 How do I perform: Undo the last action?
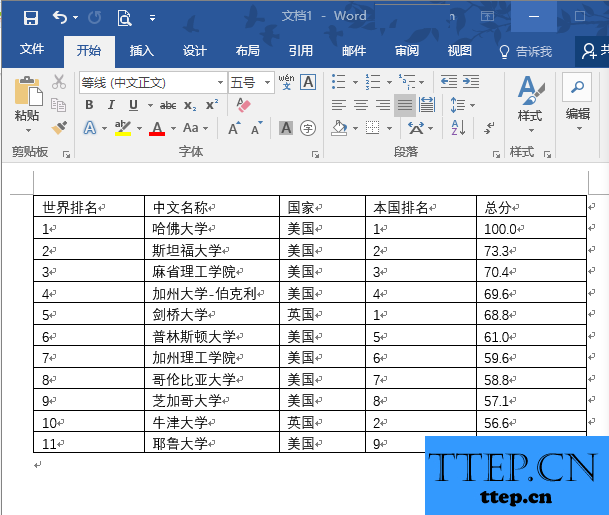tap(60, 17)
